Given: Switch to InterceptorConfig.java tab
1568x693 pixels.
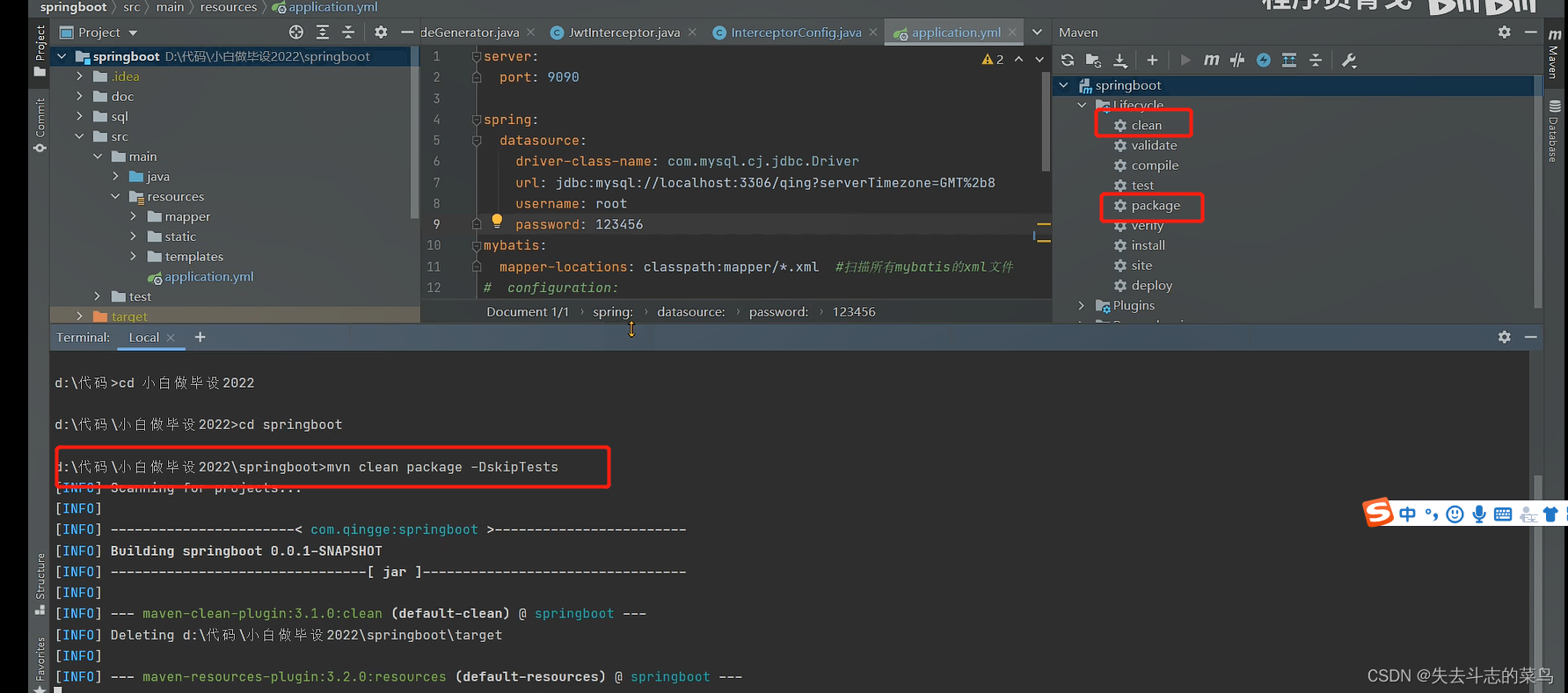Looking at the screenshot, I should point(796,33).
